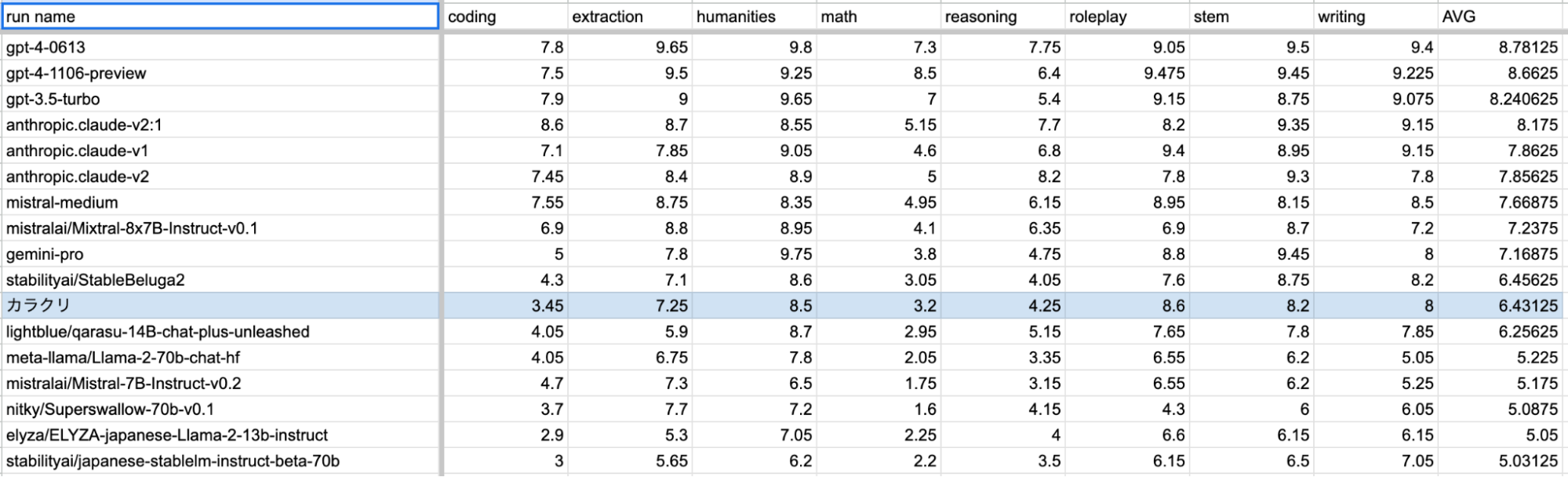
Task: Select the 'humanities' header cell
Action: pyautogui.click(x=754, y=16)
